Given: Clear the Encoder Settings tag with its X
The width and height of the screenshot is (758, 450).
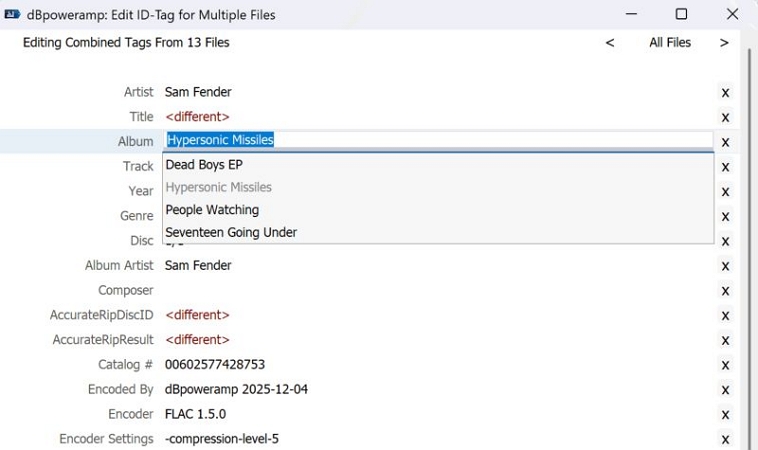Looking at the screenshot, I should (725, 439).
